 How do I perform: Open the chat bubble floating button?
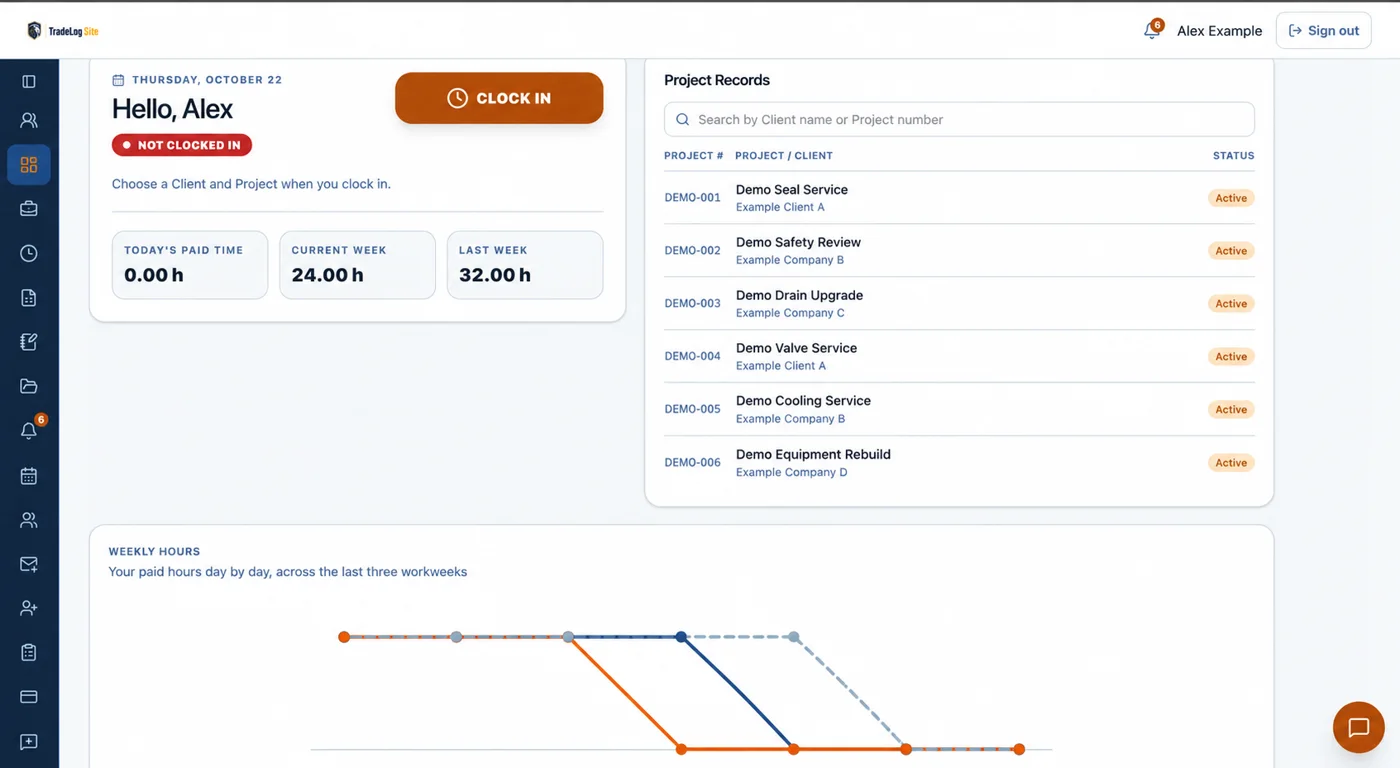[x=1358, y=727]
